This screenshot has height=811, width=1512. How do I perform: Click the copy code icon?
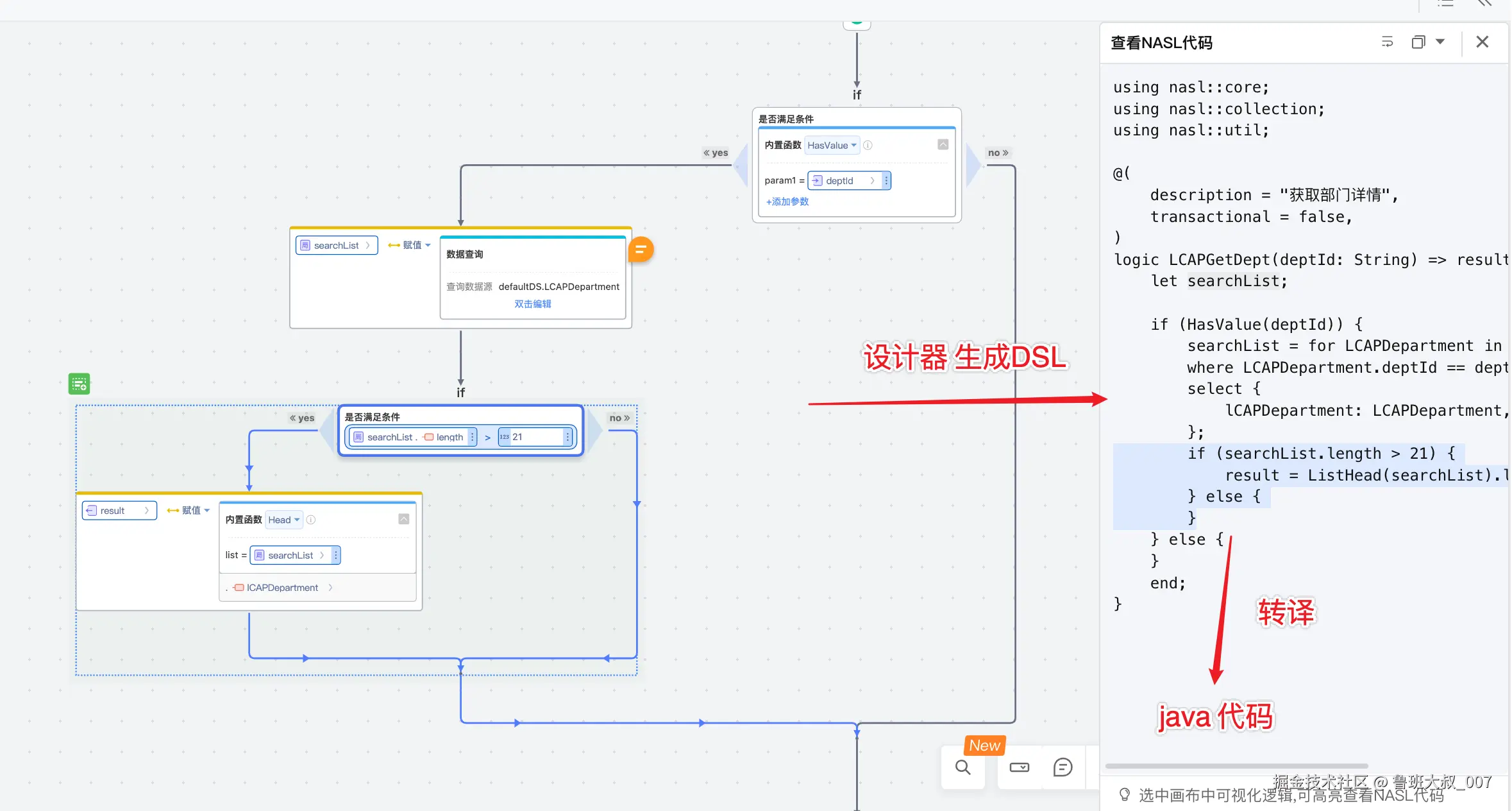[x=1418, y=42]
